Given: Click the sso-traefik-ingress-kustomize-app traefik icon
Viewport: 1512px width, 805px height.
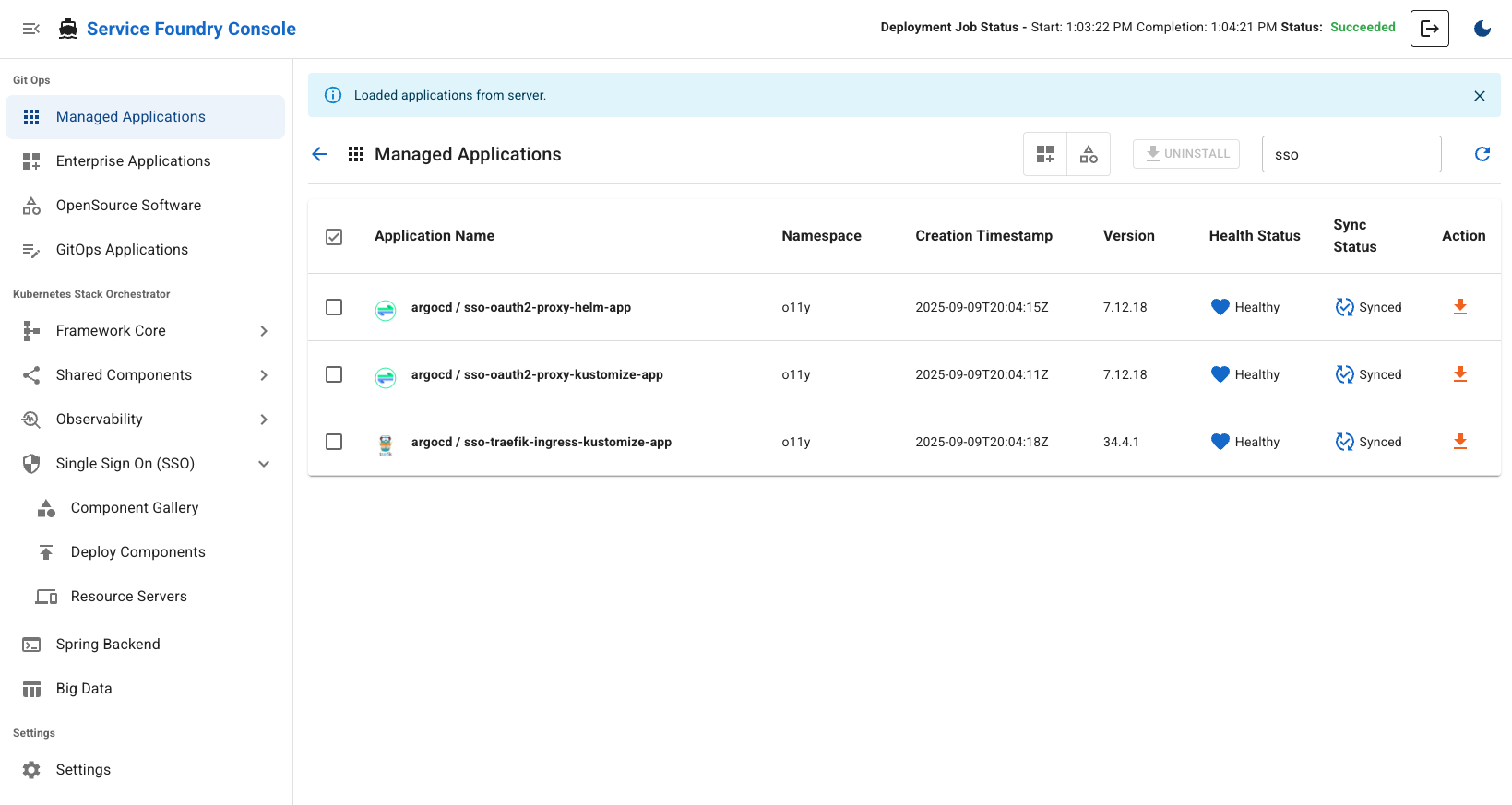Looking at the screenshot, I should pos(386,445).
